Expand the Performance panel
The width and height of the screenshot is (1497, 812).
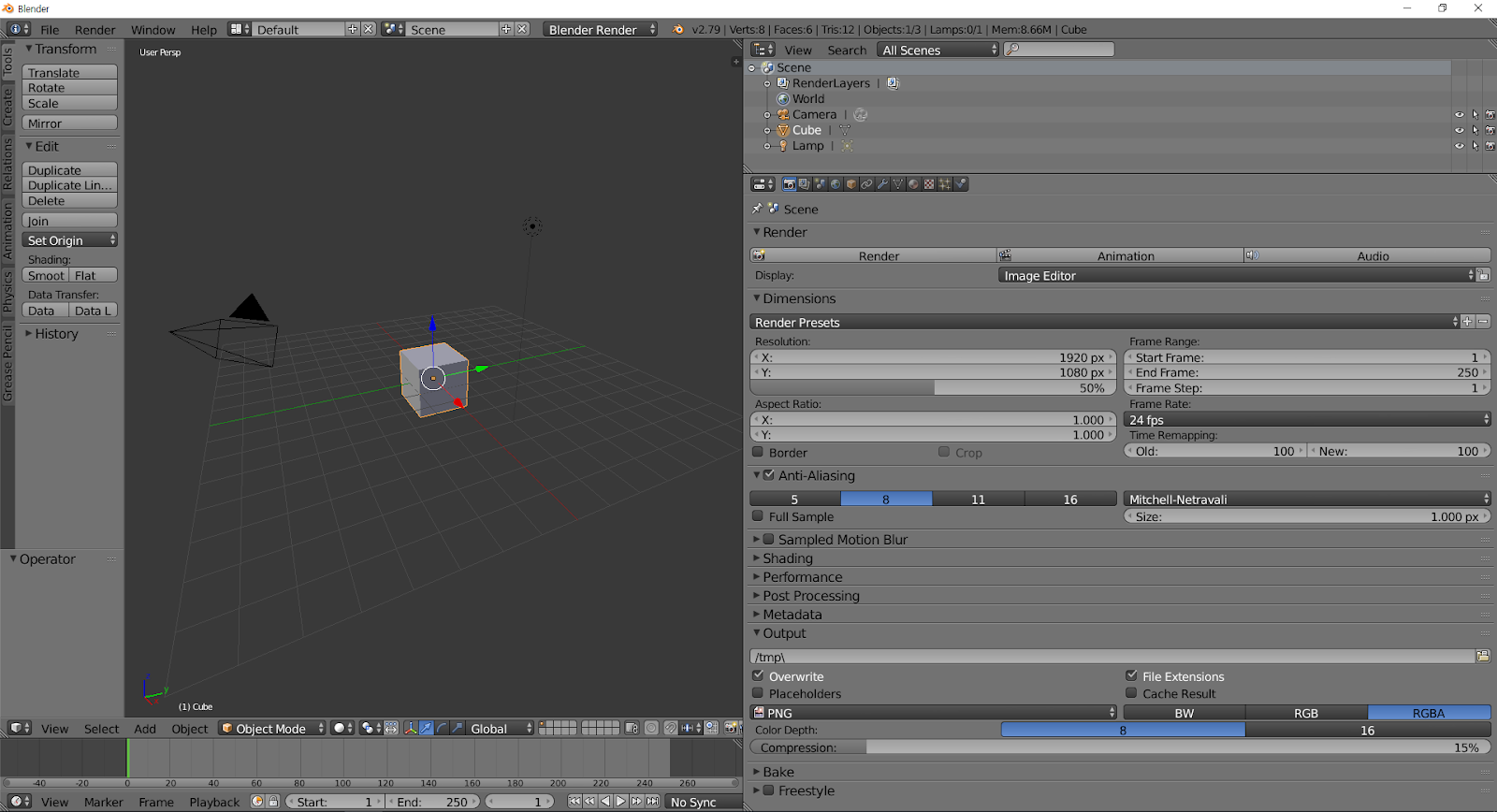tap(802, 577)
